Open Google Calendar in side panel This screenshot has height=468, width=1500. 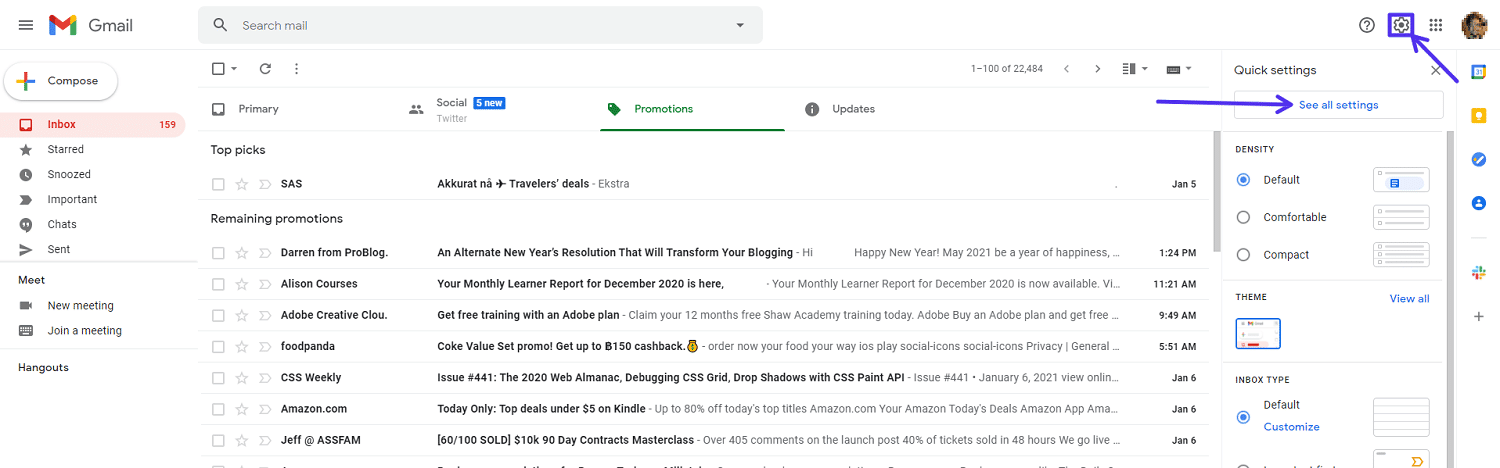coord(1478,71)
